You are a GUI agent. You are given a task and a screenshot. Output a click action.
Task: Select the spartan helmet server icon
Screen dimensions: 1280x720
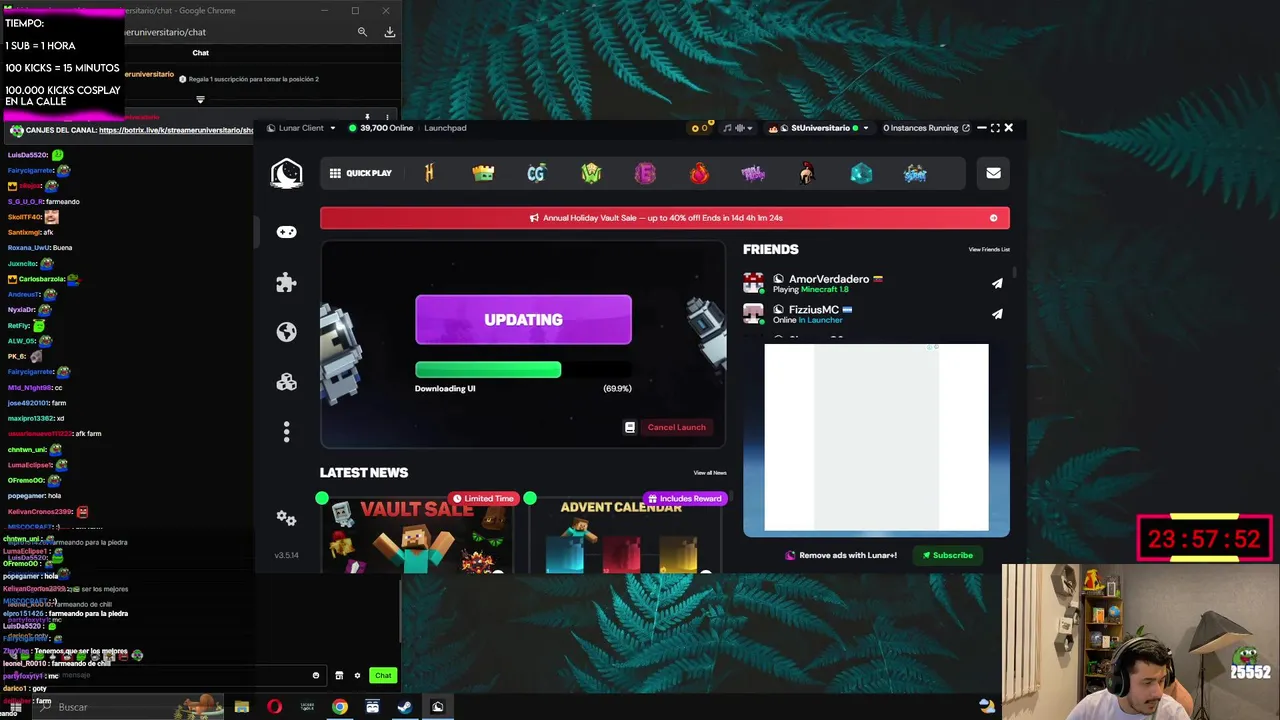(807, 173)
